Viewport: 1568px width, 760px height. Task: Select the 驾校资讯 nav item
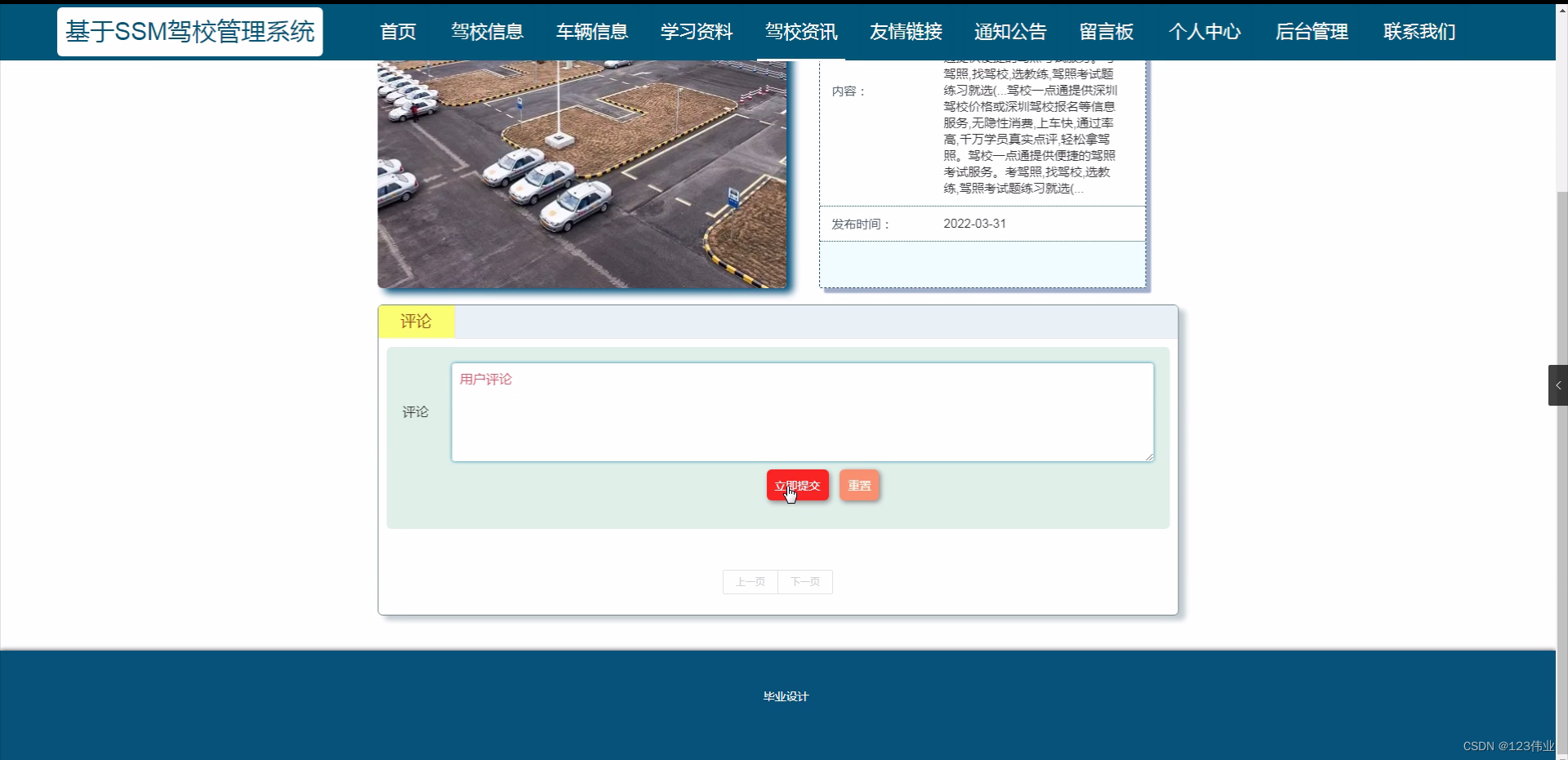point(800,32)
